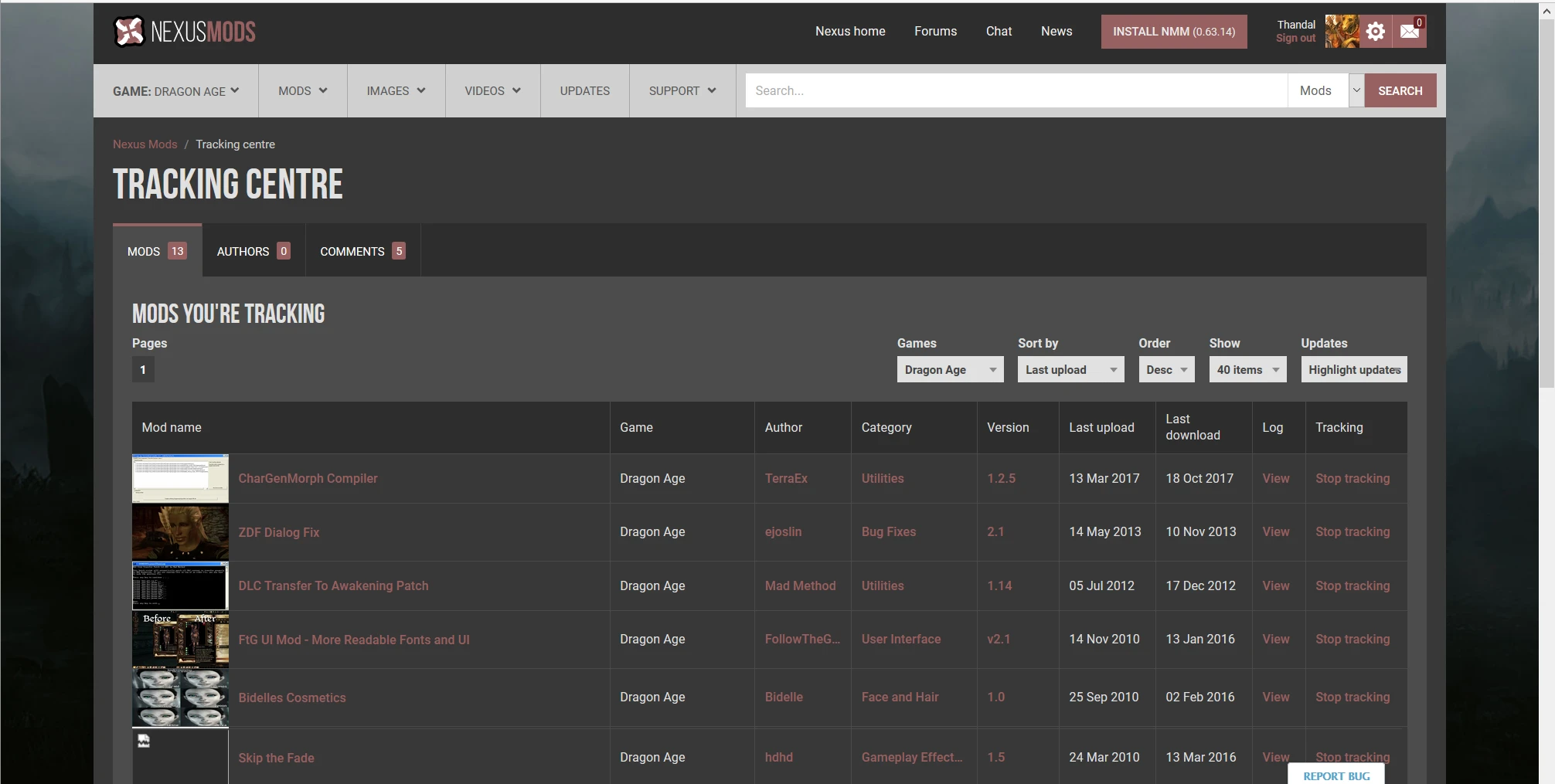Open the messages envelope icon
1555x784 pixels.
click(1410, 32)
